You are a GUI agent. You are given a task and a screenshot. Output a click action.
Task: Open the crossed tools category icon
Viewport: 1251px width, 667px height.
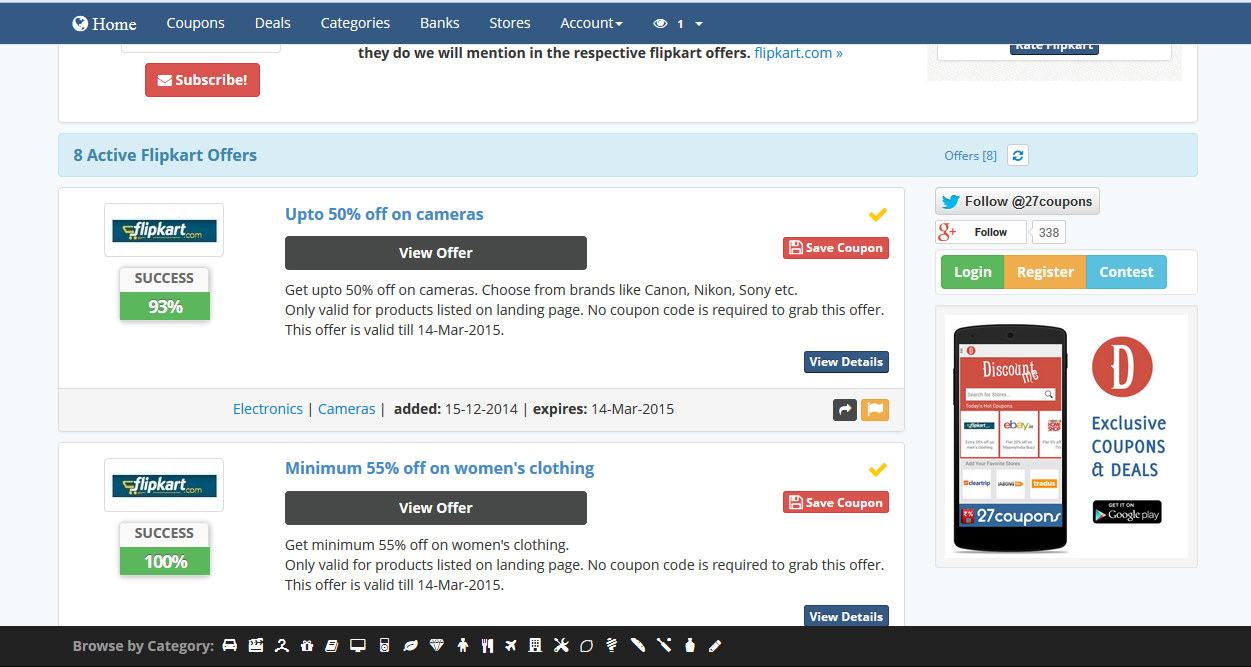click(x=561, y=645)
